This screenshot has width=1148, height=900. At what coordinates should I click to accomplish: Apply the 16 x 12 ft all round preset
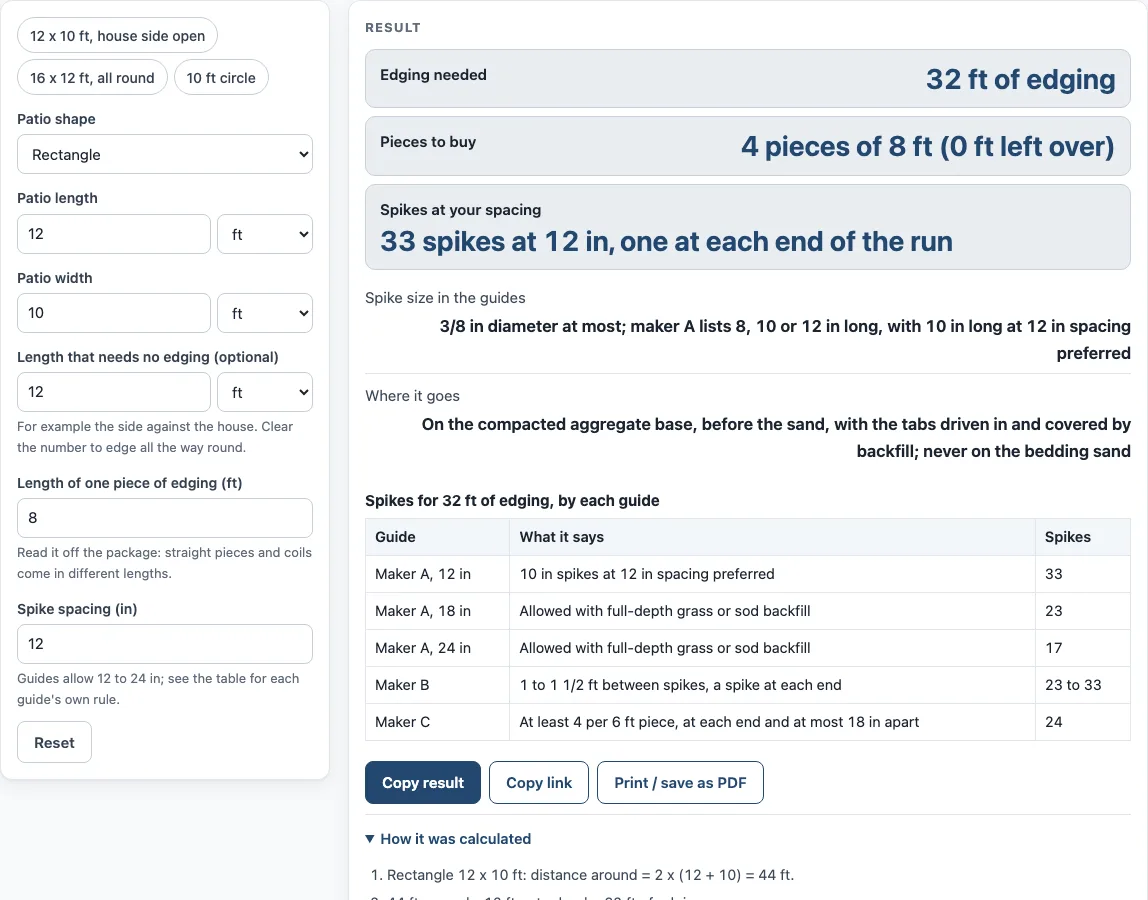tap(92, 78)
